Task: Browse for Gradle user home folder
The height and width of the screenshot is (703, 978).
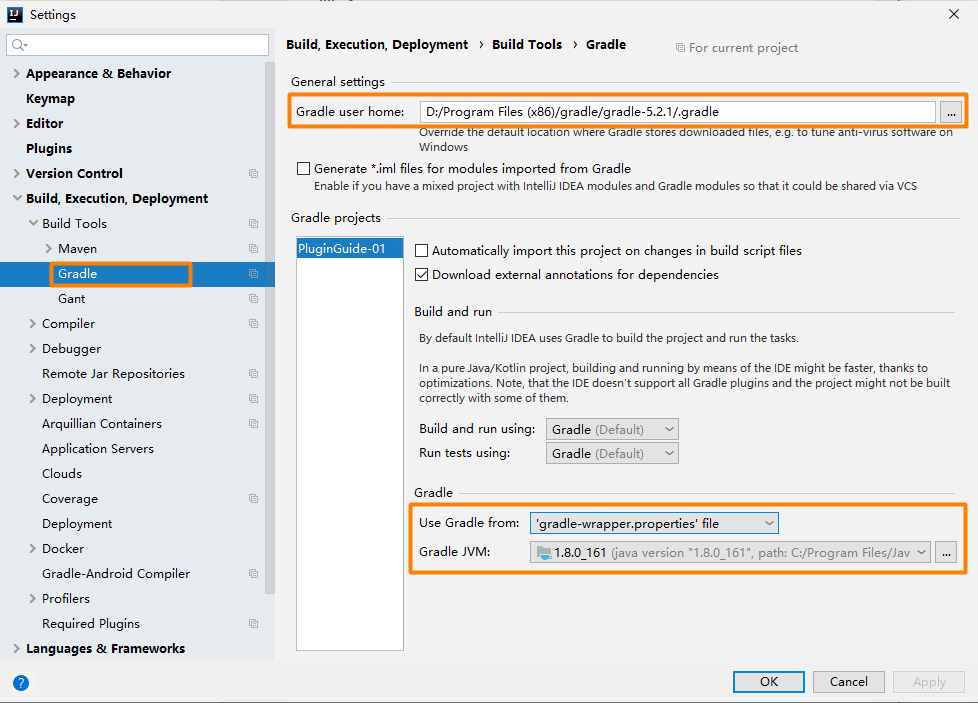Action: 951,112
